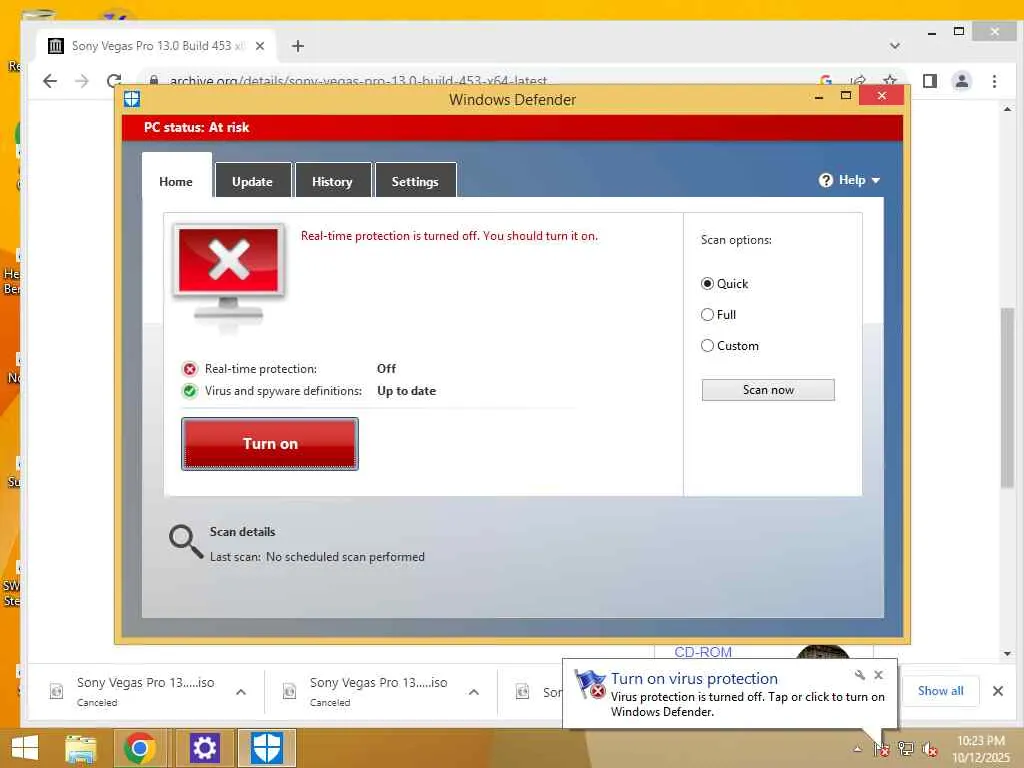
Task: Click the muted volume tray icon
Action: [930, 749]
